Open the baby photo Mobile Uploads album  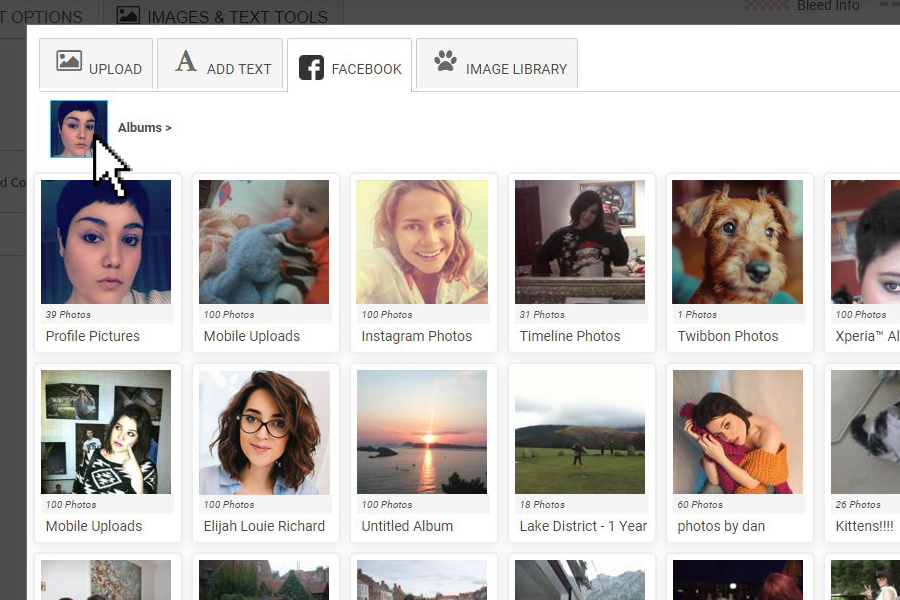point(264,242)
